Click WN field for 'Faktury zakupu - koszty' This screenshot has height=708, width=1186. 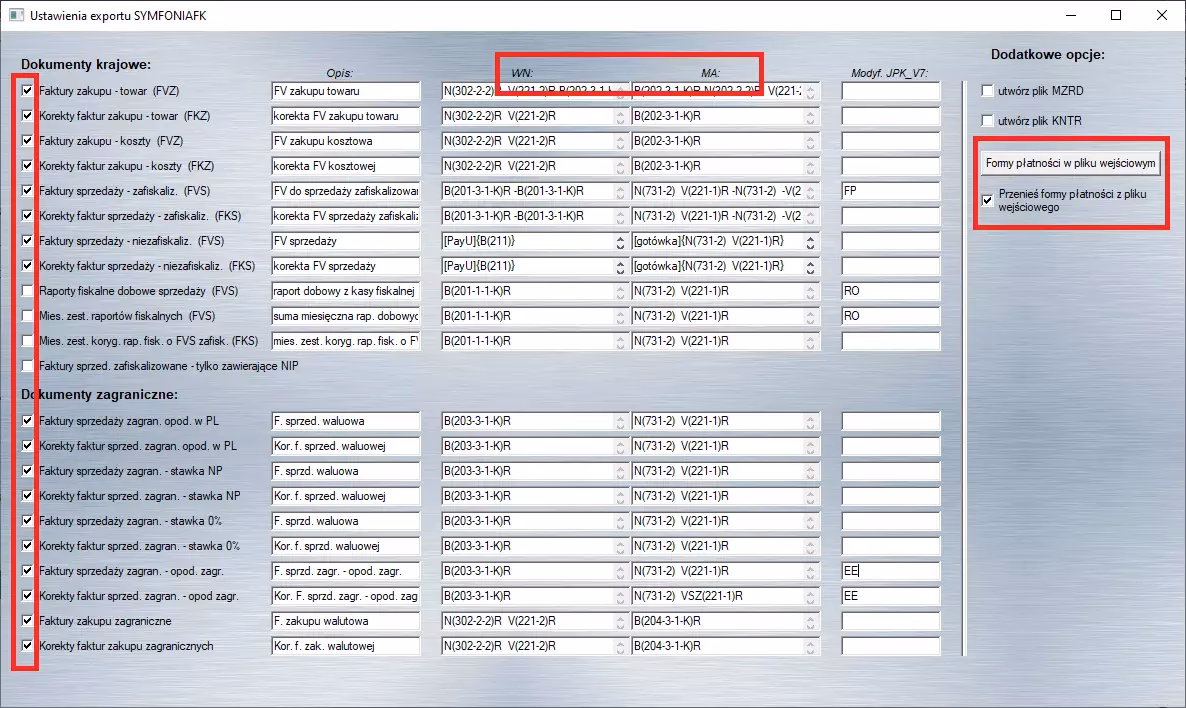(x=526, y=141)
